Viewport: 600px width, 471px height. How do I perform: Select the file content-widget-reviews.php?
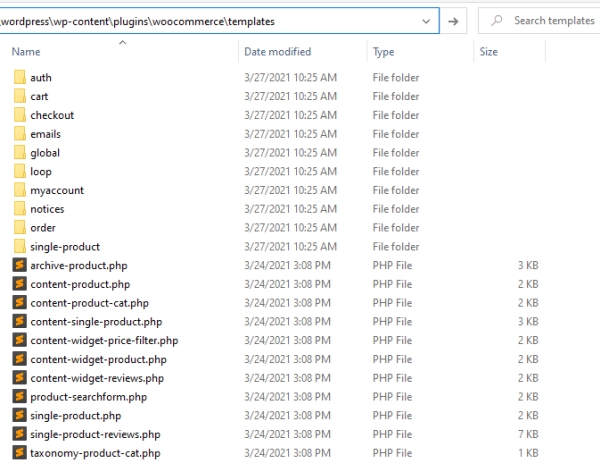(97, 378)
